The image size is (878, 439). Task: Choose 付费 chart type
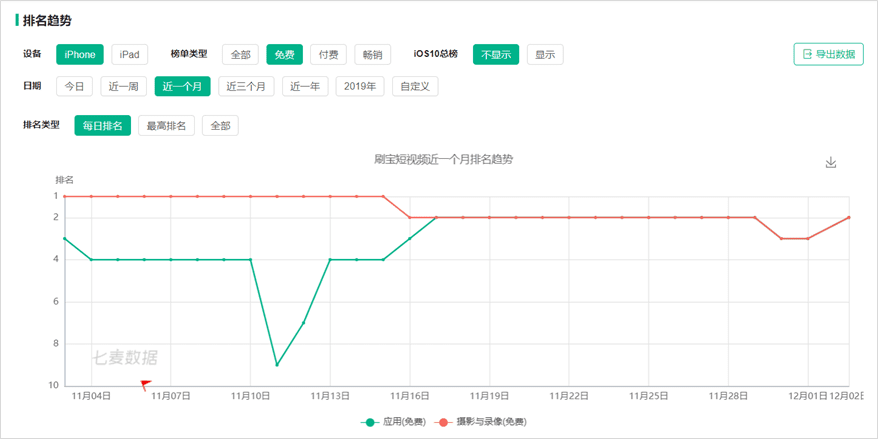point(329,54)
